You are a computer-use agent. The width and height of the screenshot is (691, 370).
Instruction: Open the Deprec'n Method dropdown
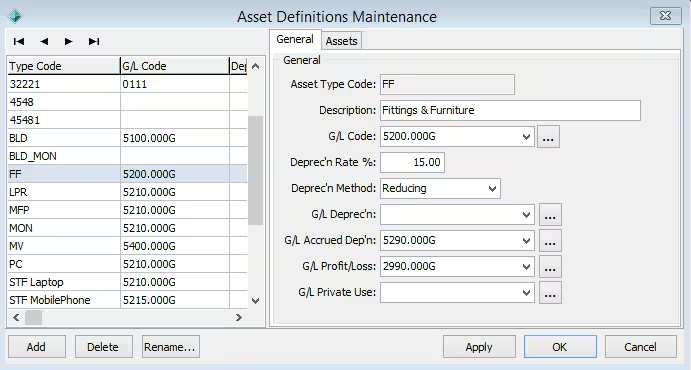point(492,189)
